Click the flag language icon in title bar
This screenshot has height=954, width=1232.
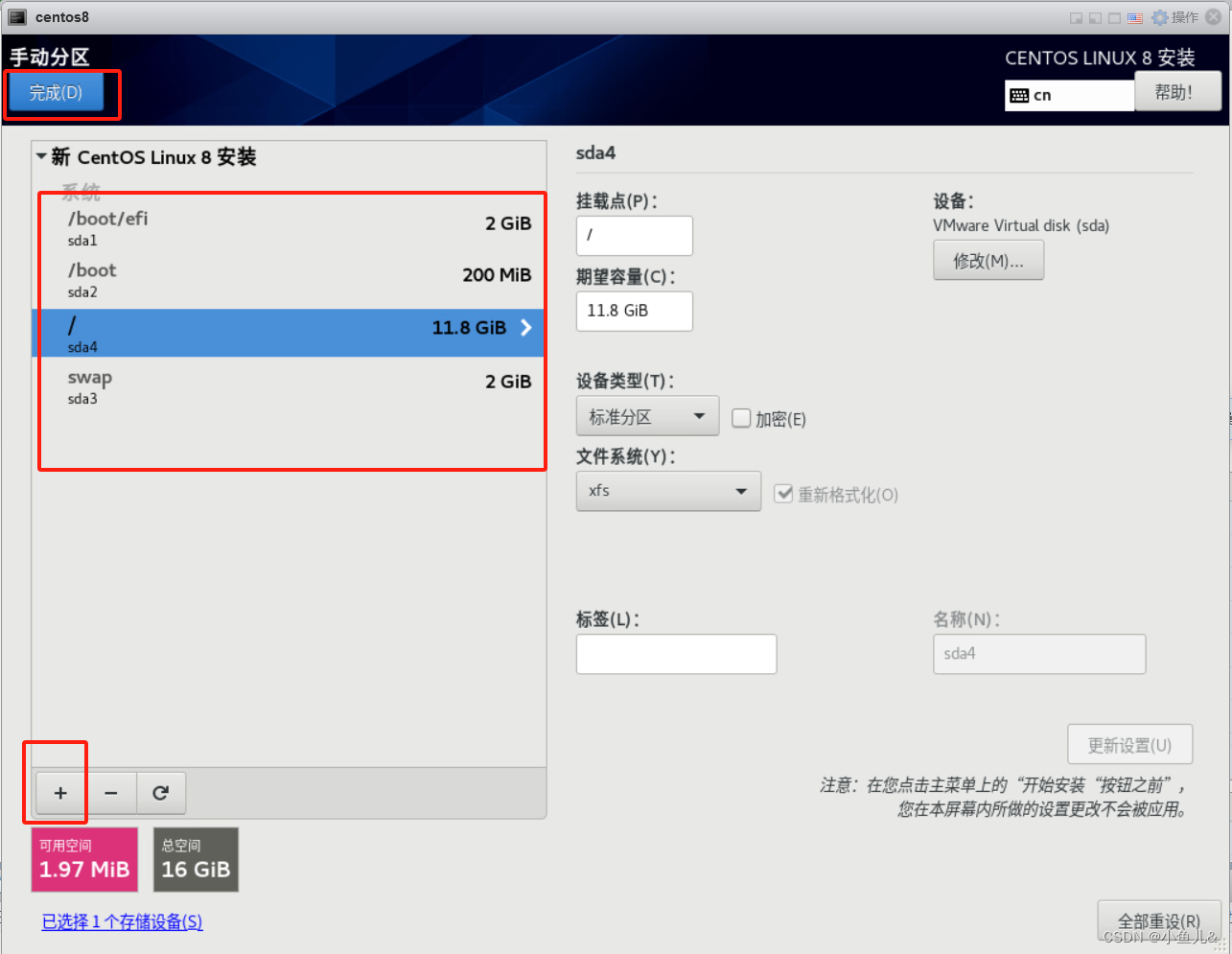coord(1135,17)
